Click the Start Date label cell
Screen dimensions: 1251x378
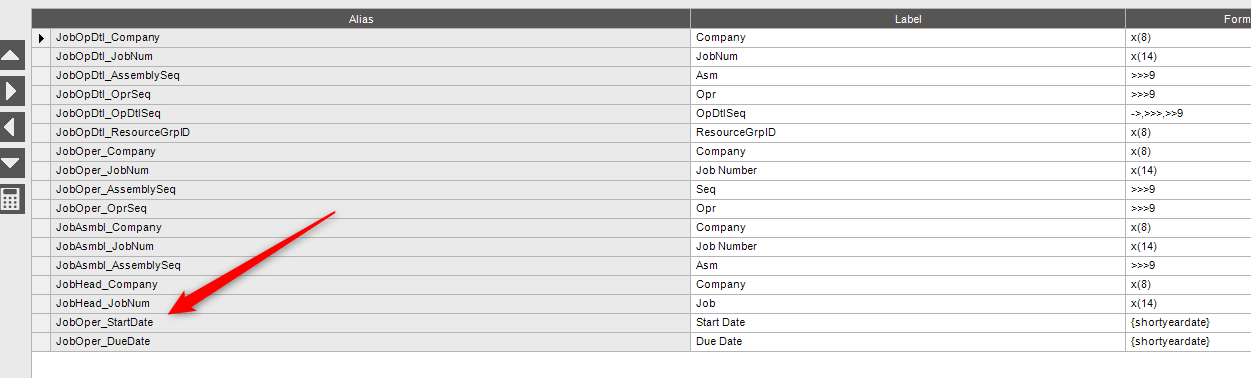point(908,323)
